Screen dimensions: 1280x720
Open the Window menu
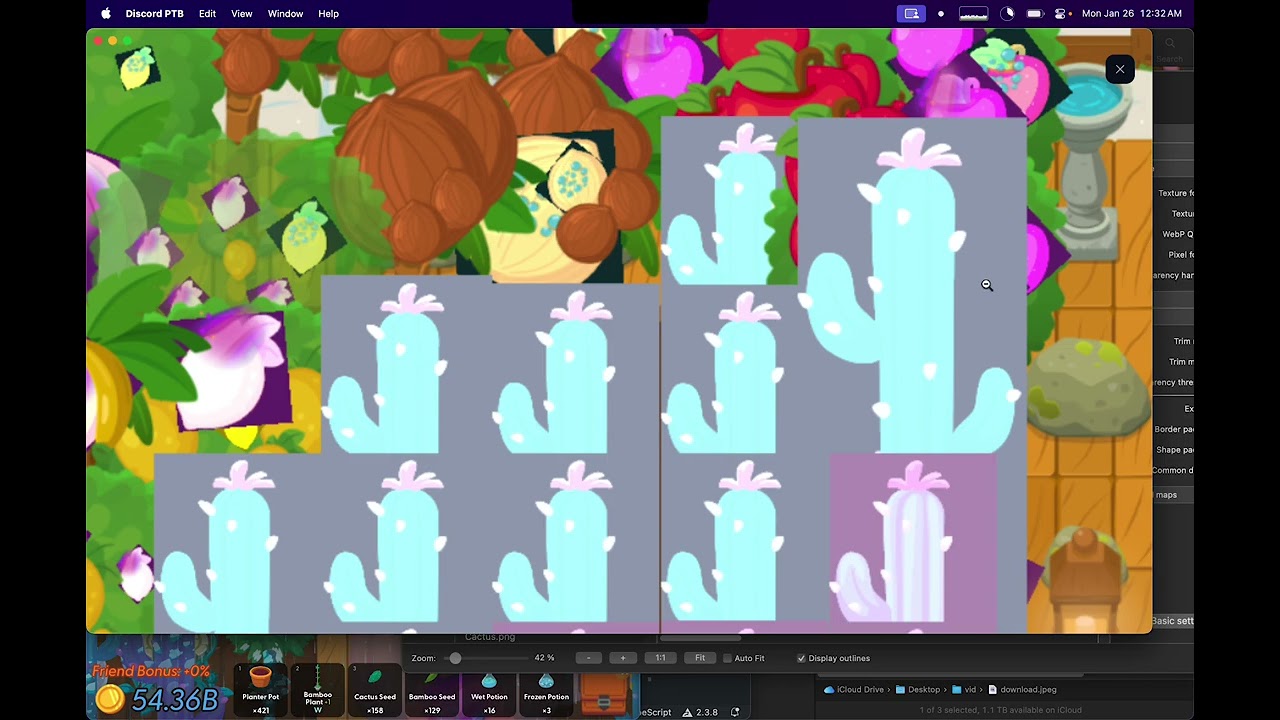tap(285, 14)
